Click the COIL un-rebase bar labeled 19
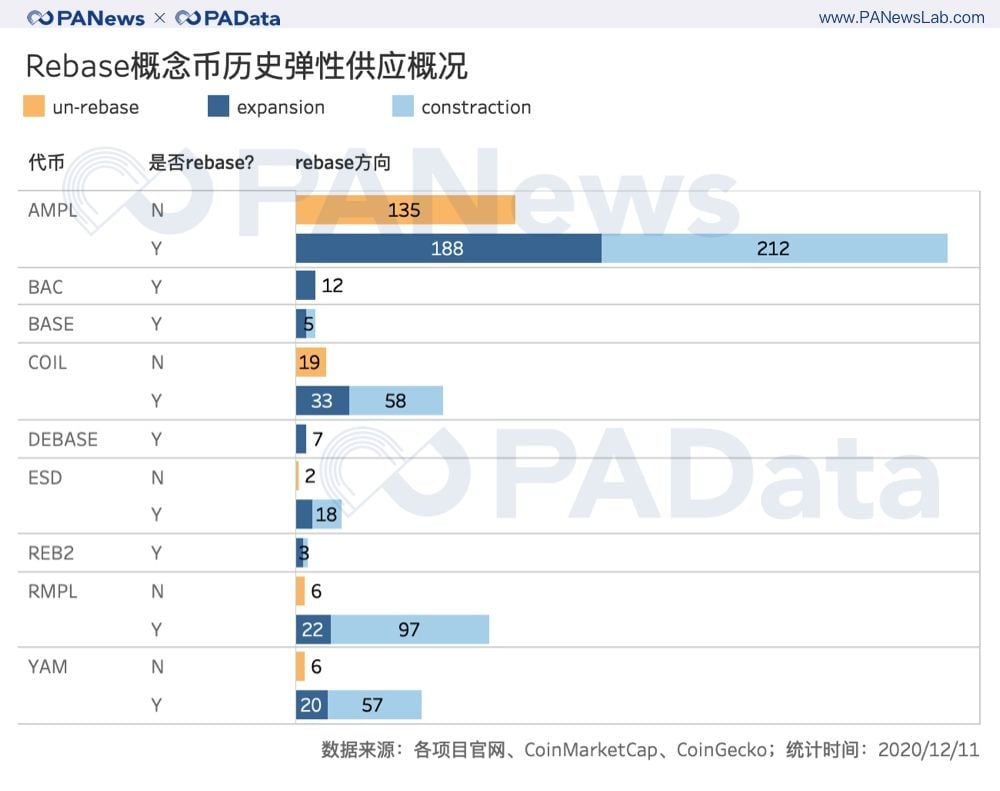The image size is (1000, 791). click(x=311, y=362)
